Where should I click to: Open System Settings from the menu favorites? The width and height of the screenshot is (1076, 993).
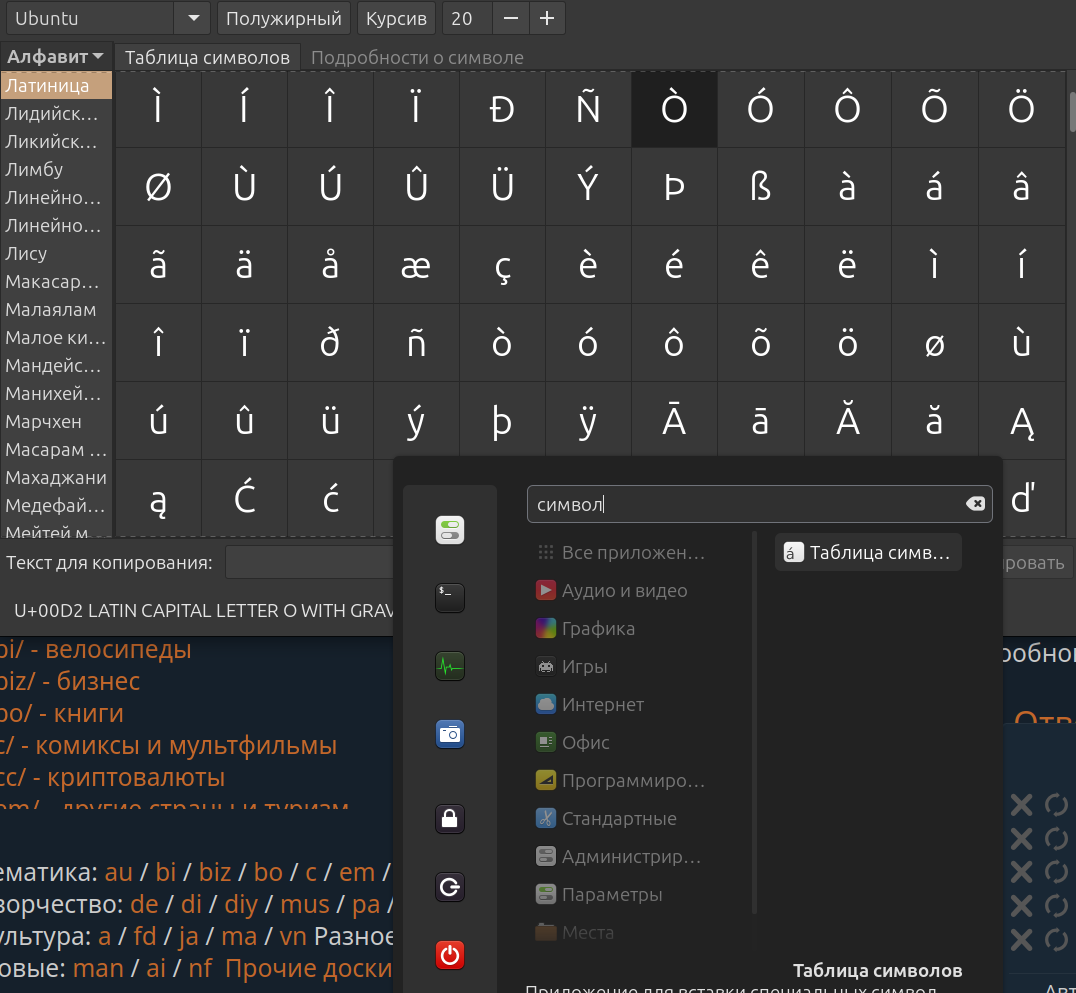449,530
